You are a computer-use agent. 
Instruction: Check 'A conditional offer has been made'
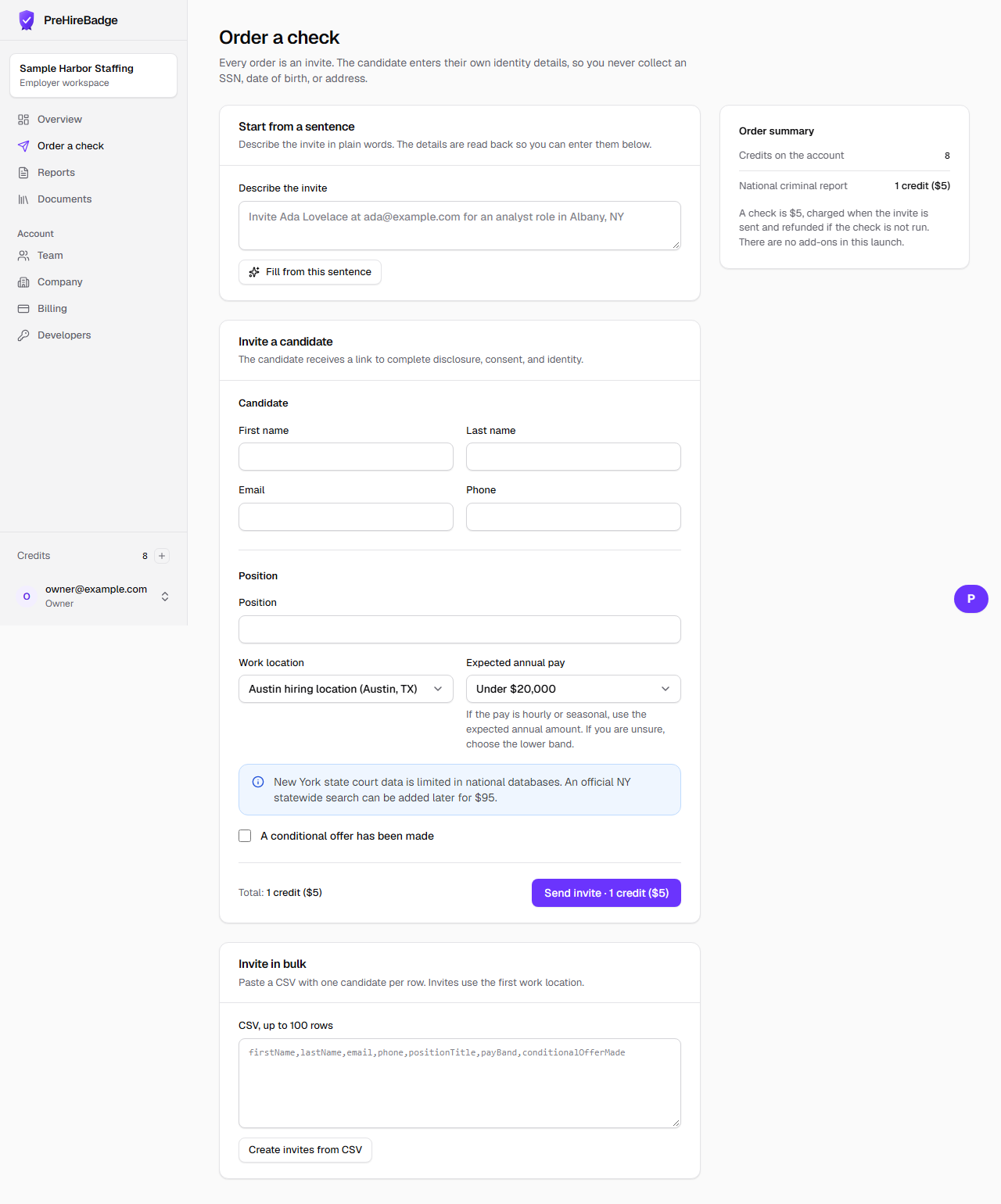[x=245, y=836]
